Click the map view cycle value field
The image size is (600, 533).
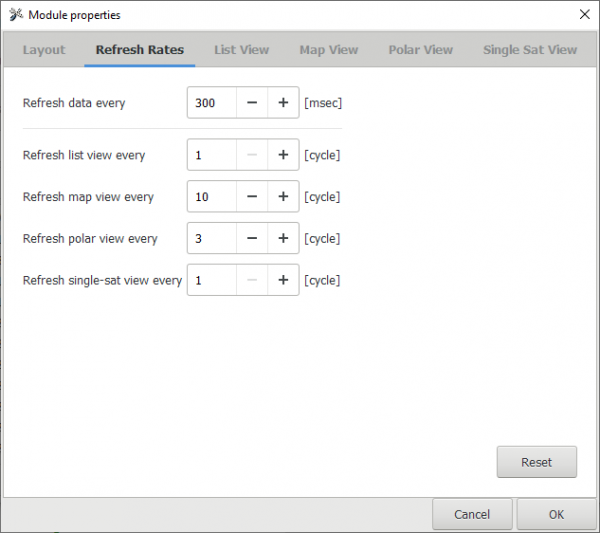point(212,197)
